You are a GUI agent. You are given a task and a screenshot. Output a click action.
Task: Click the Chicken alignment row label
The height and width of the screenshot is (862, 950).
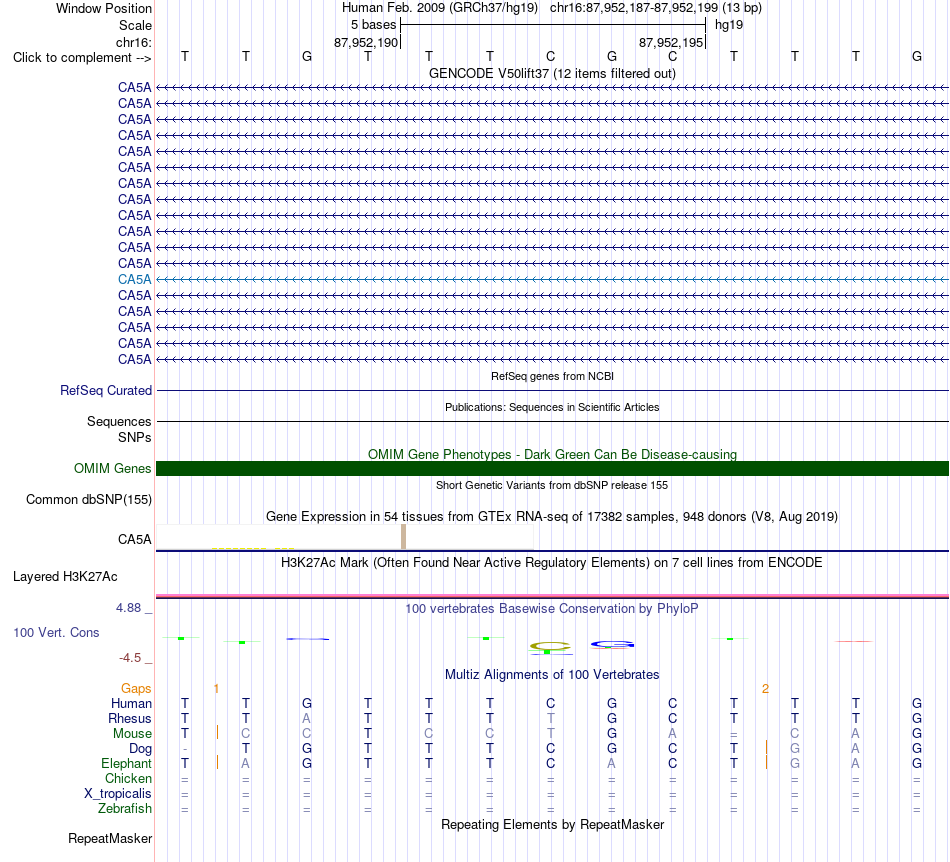[128, 778]
